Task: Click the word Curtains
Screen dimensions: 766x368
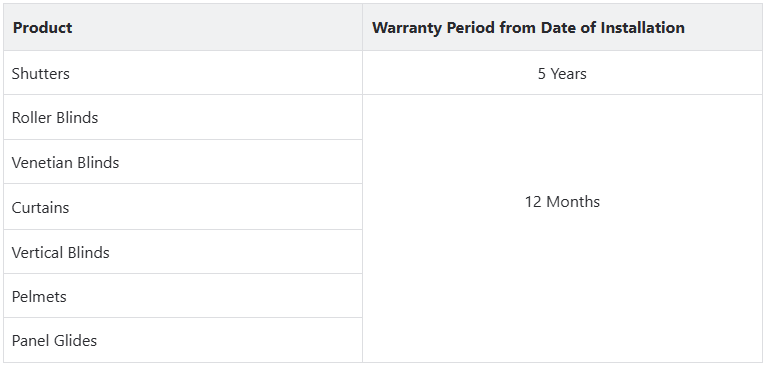Action: click(40, 208)
